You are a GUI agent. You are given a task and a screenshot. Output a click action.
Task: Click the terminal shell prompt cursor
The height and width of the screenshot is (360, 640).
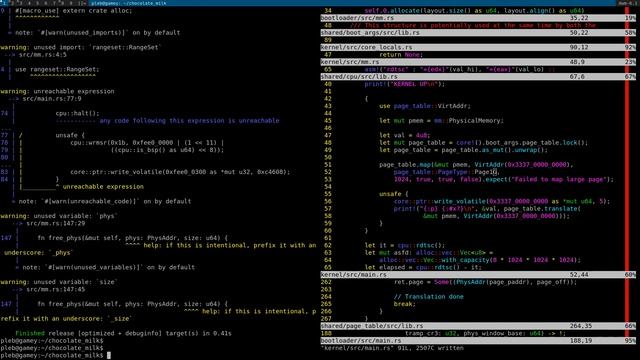109,356
